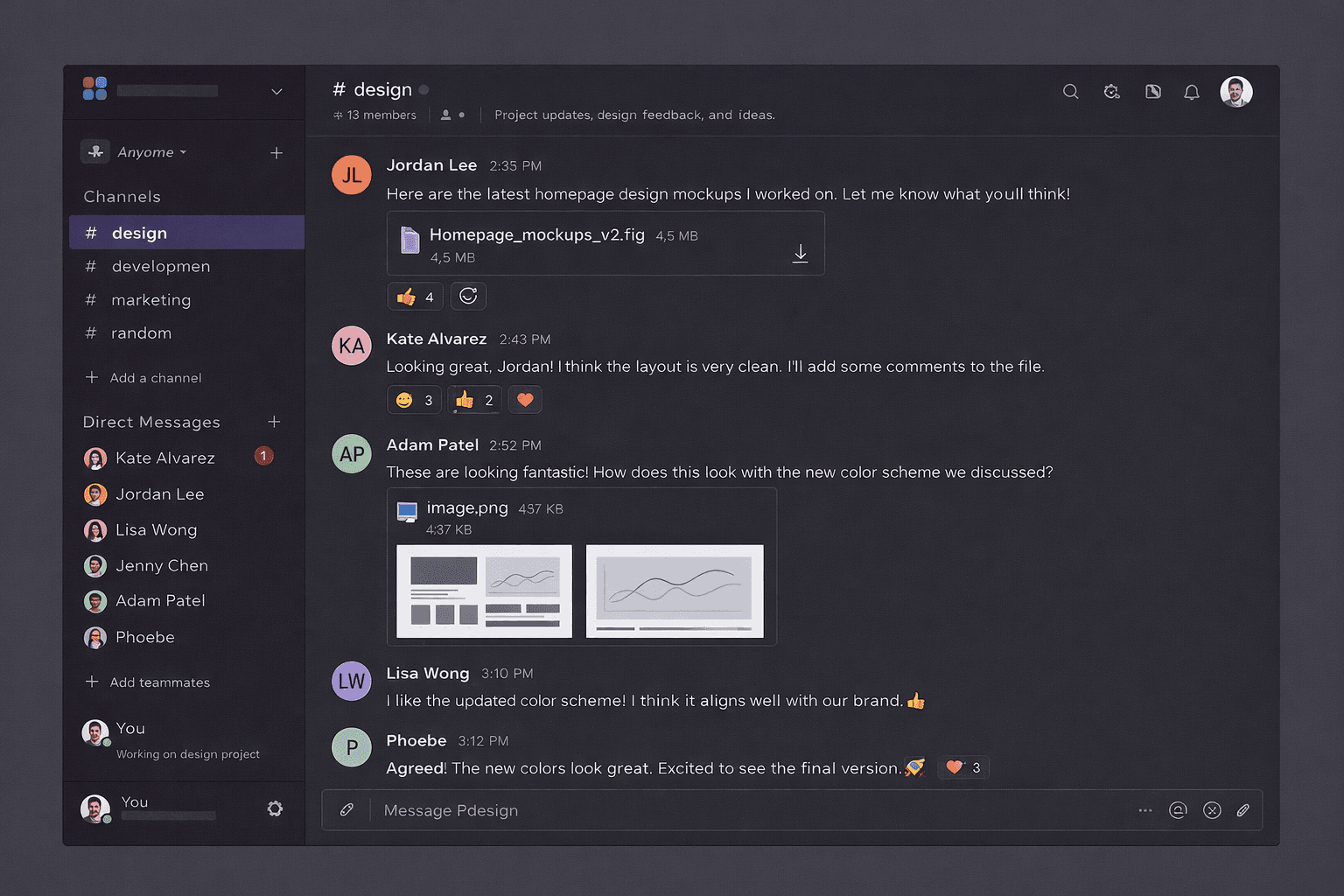The width and height of the screenshot is (1344, 896).
Task: Click the notifications bell icon
Action: pyautogui.click(x=1192, y=92)
